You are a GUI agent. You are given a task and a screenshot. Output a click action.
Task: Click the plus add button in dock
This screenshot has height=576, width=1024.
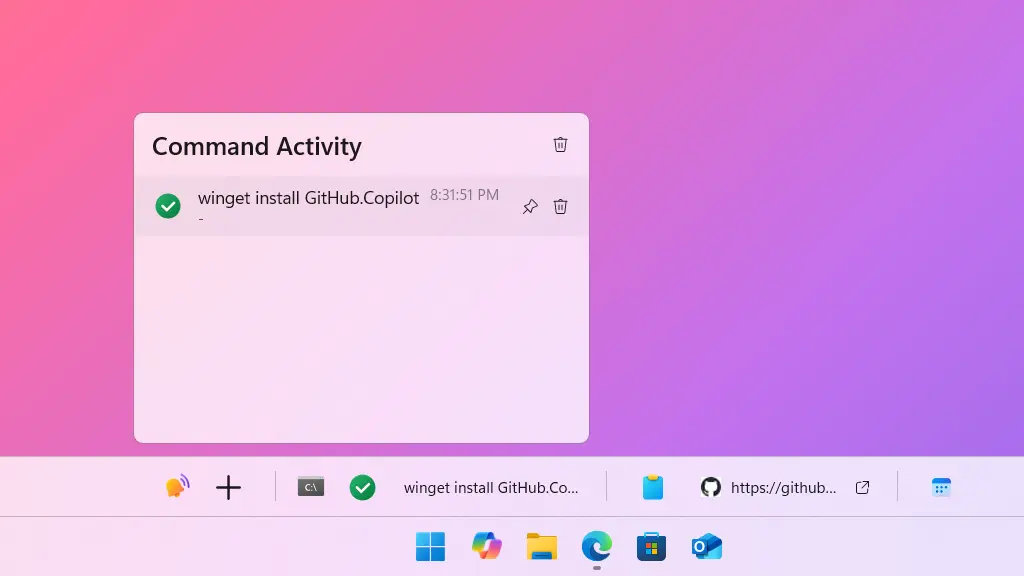coord(229,487)
